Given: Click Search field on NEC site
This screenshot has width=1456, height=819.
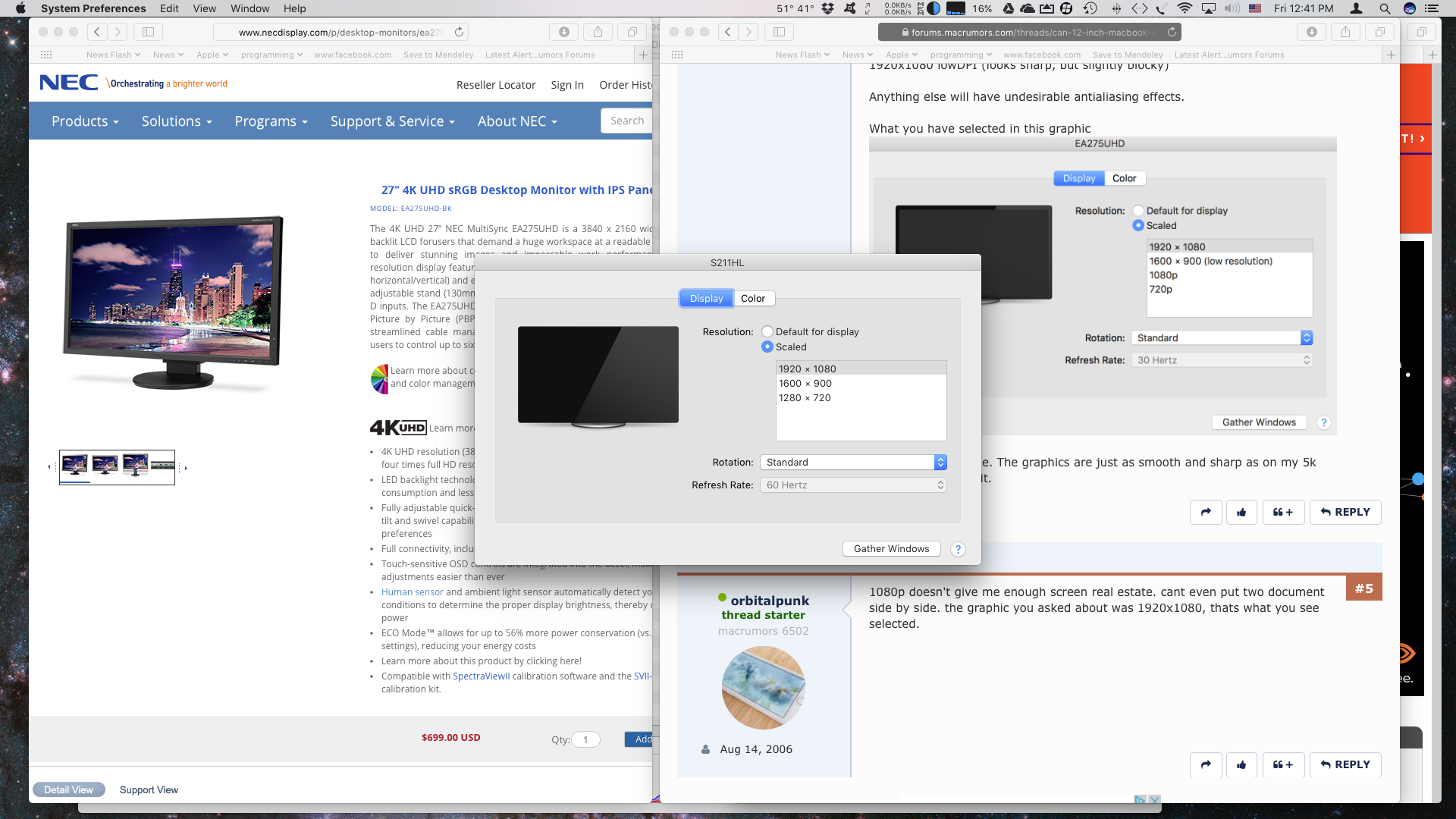Looking at the screenshot, I should click(626, 121).
